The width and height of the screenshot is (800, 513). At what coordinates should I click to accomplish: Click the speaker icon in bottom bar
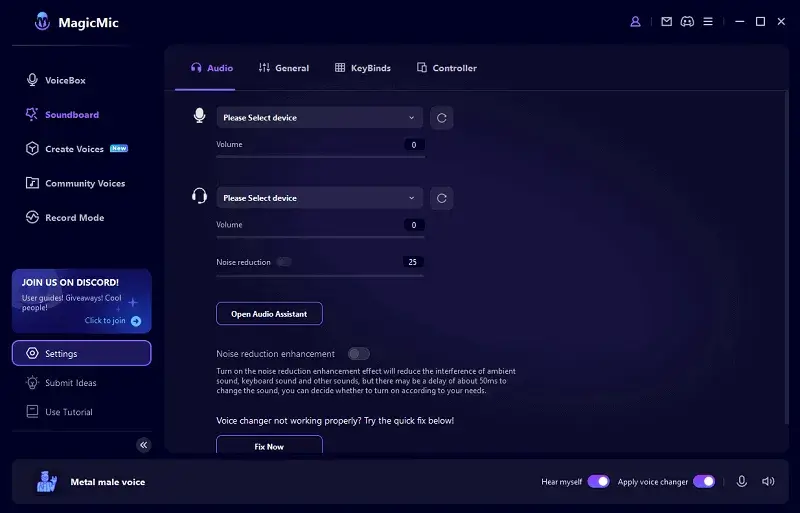click(x=768, y=481)
